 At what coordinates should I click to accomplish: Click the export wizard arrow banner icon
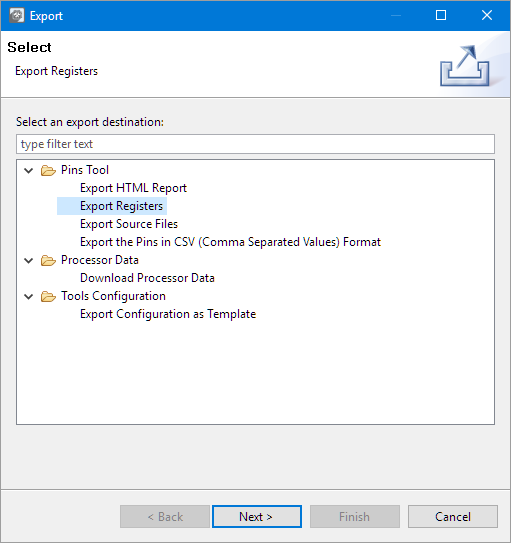tap(465, 66)
